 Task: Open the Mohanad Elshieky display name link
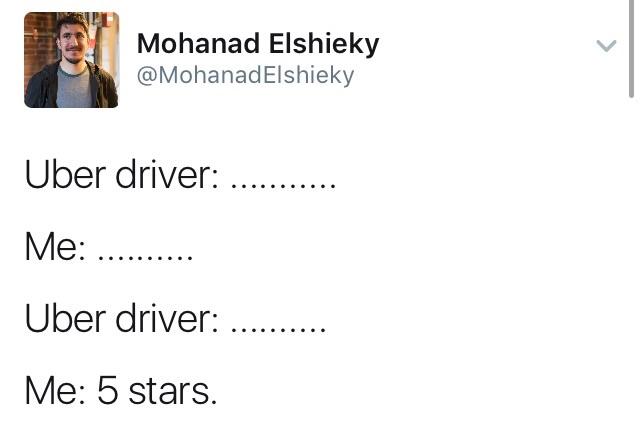257,44
